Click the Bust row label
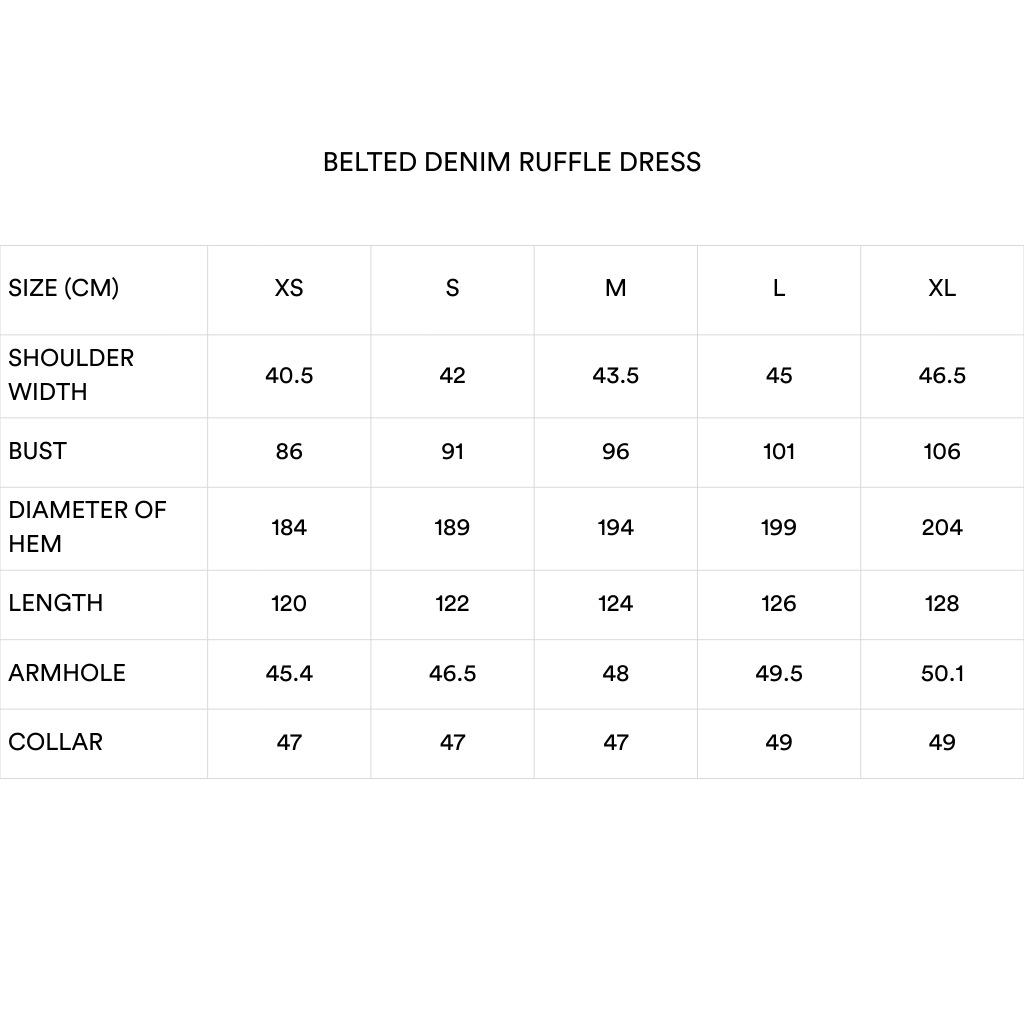 38,451
